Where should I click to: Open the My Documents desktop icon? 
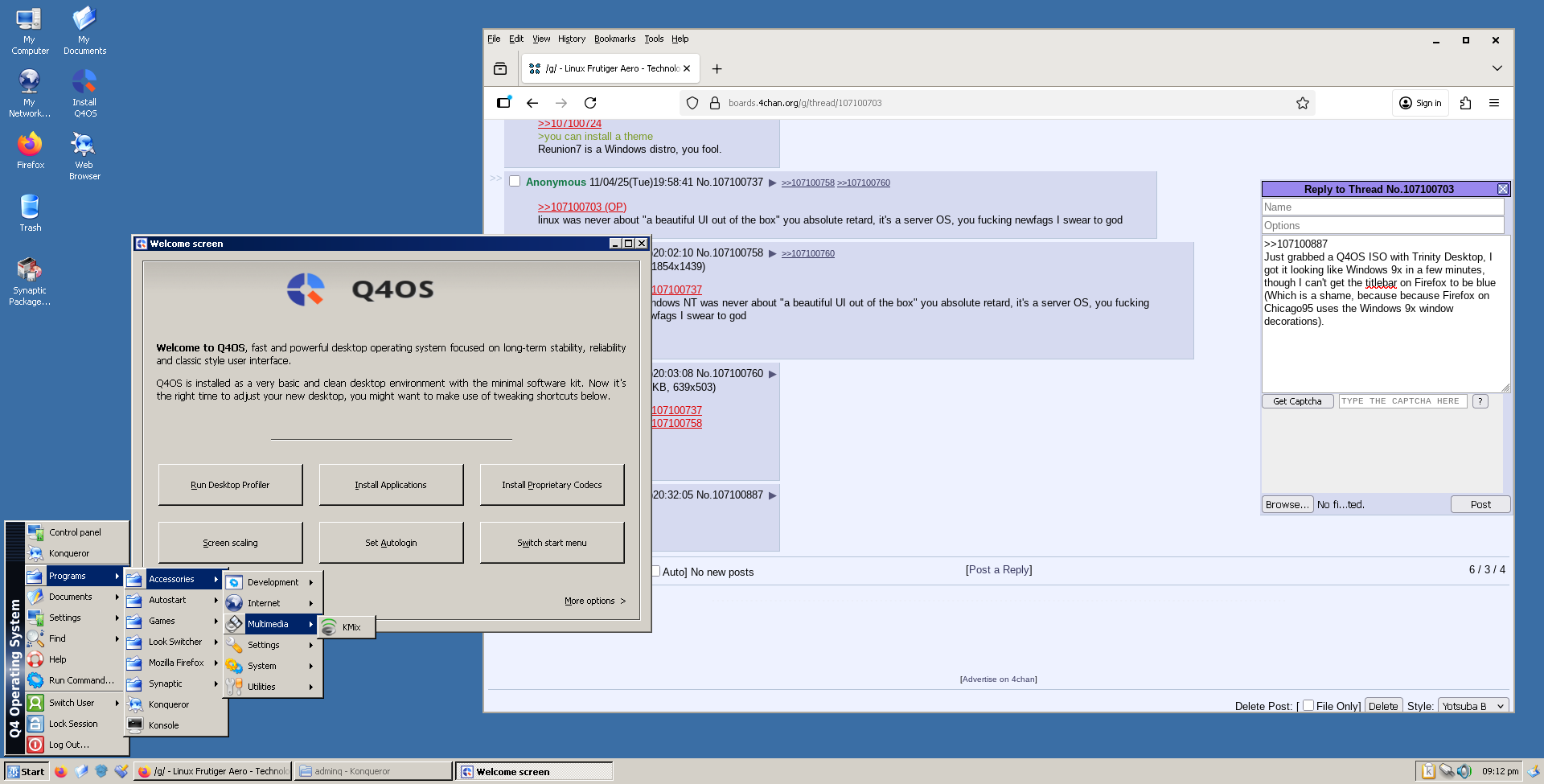84,31
